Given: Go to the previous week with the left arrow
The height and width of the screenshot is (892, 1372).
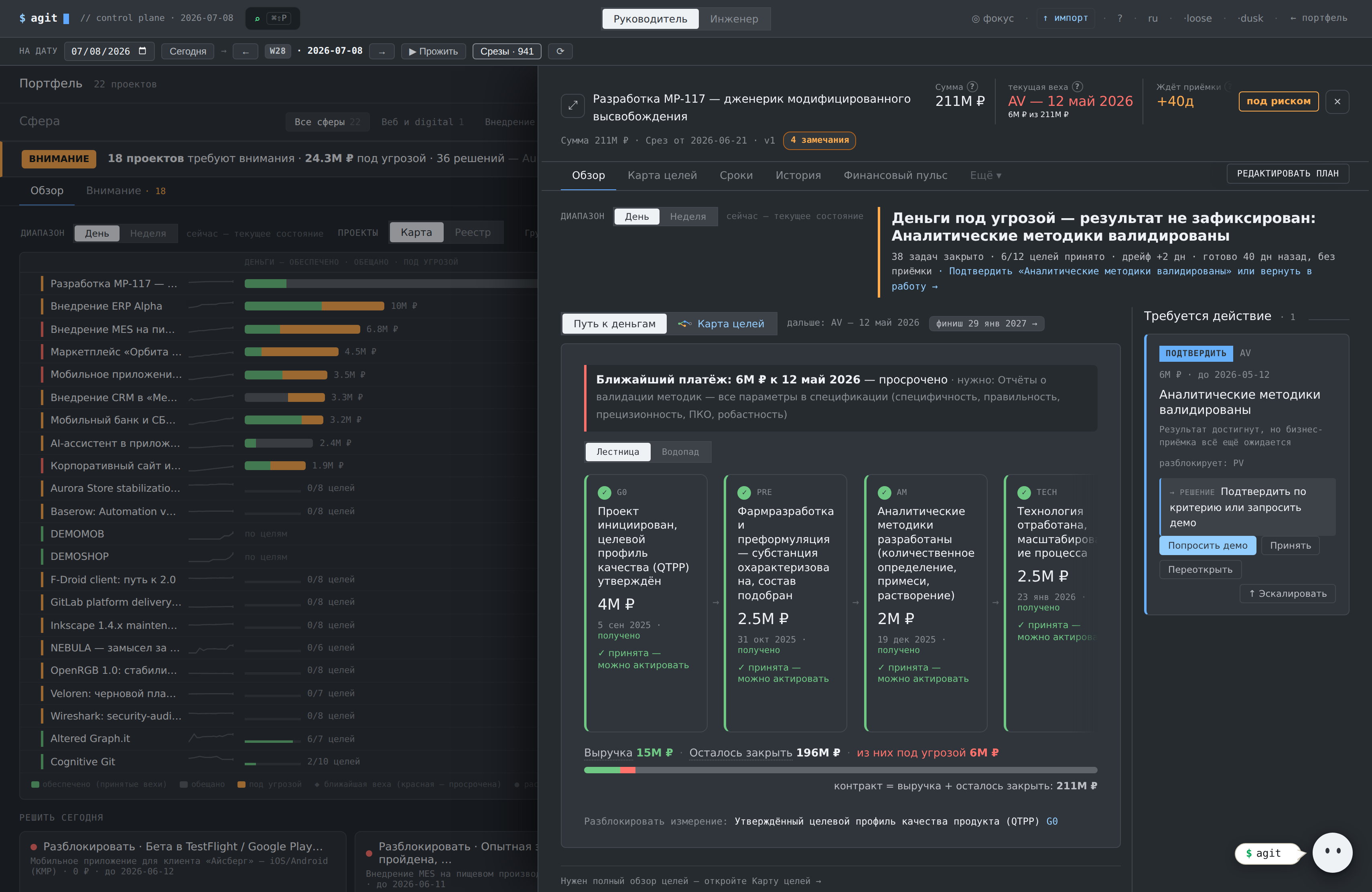Looking at the screenshot, I should click(x=246, y=51).
